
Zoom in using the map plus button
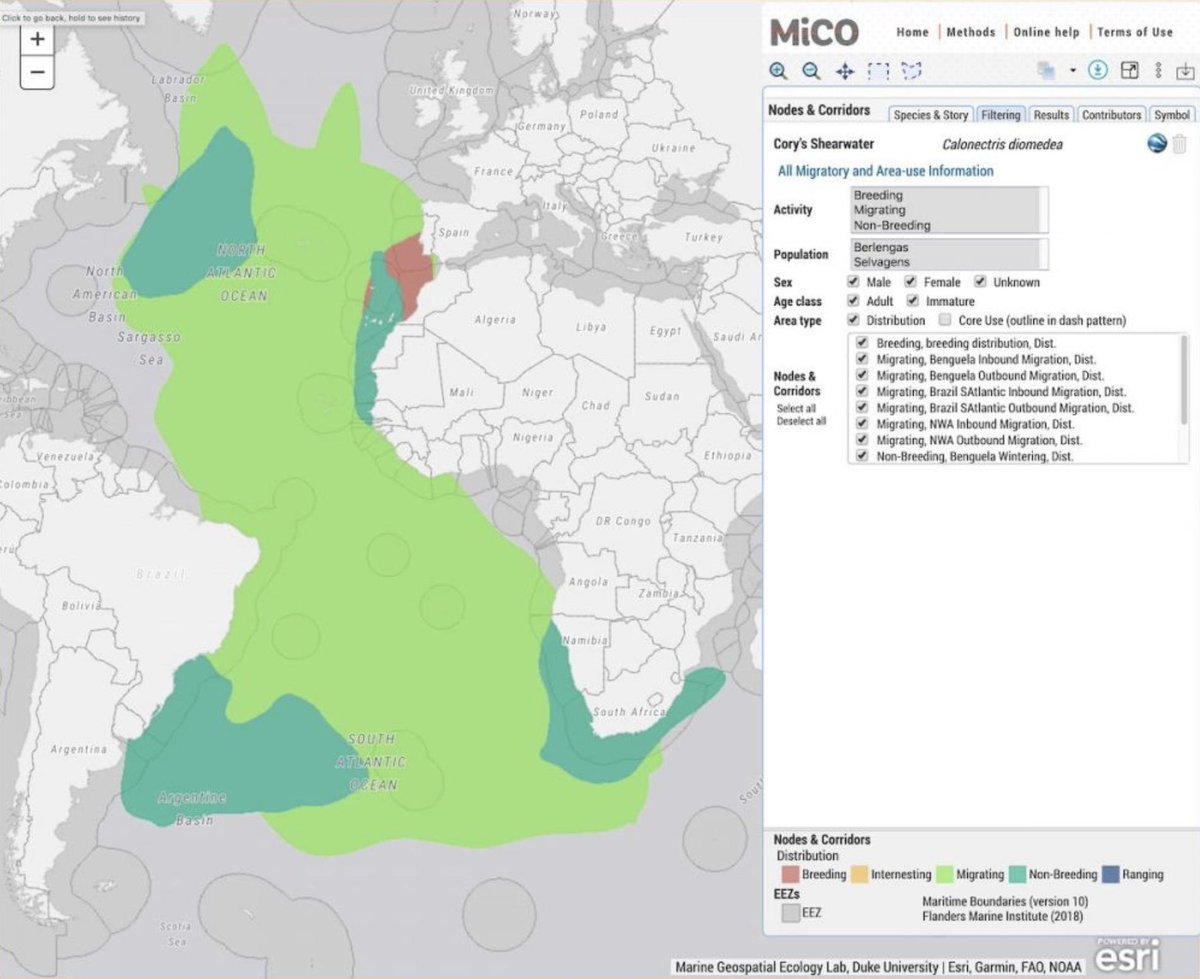pos(37,41)
